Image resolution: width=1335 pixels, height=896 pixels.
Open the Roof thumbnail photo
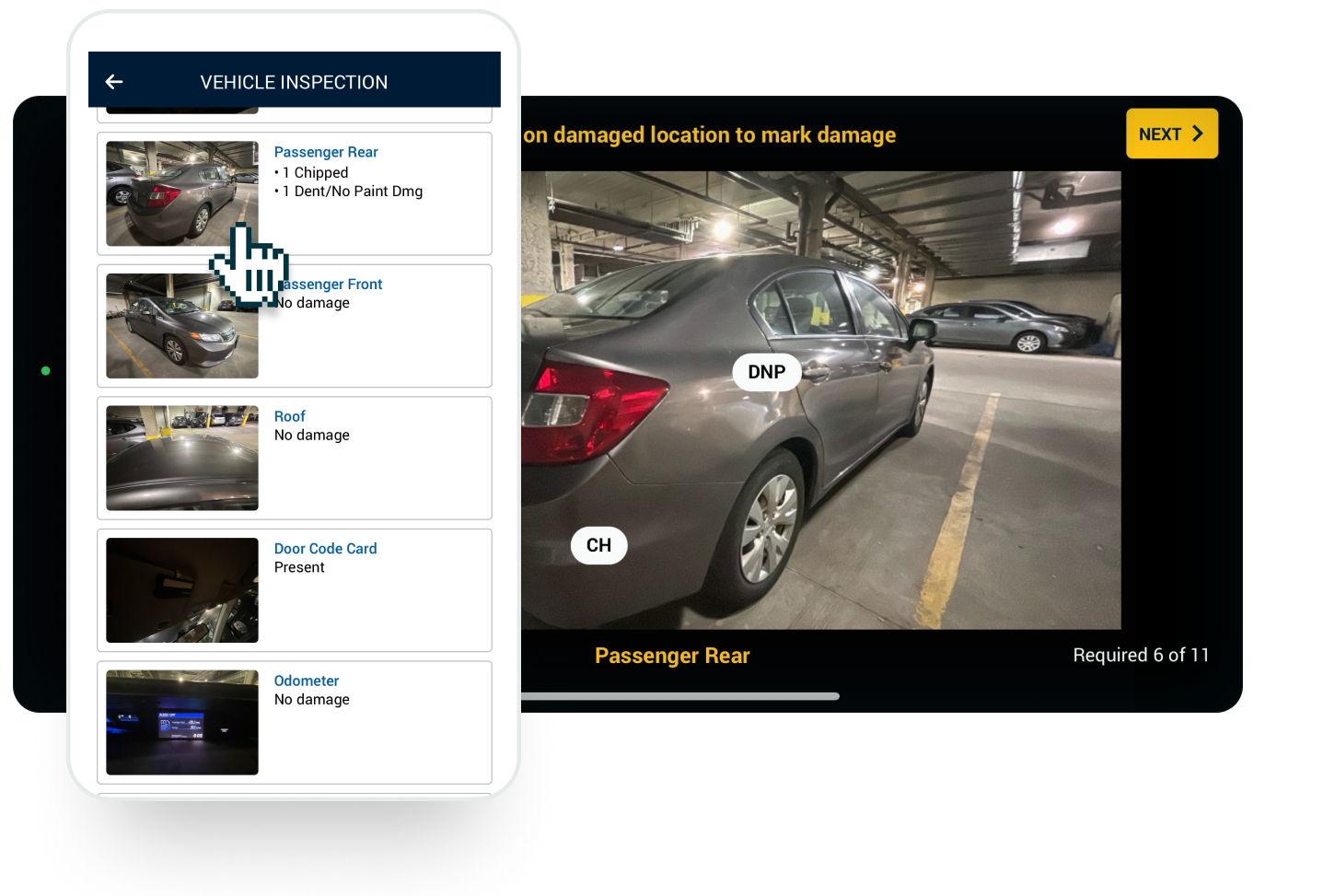pyautogui.click(x=182, y=458)
